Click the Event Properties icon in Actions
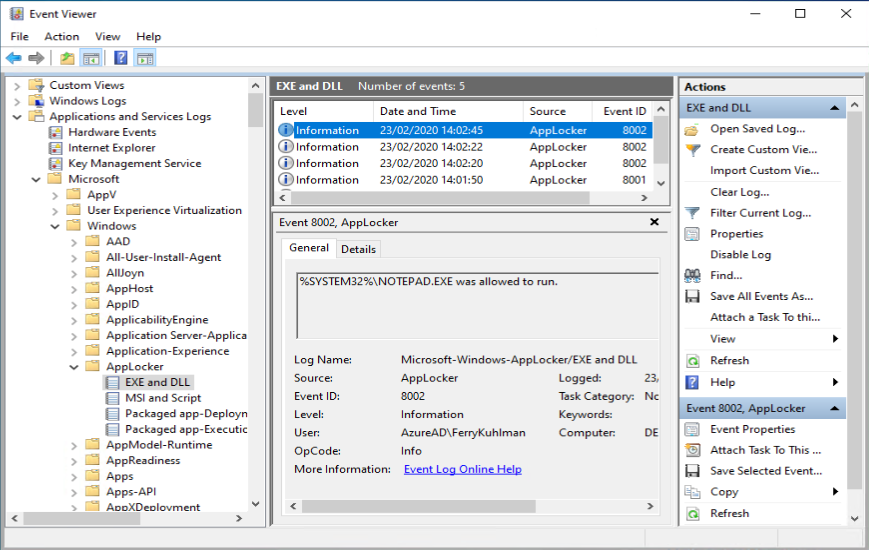The height and width of the screenshot is (550, 869). (x=692, y=429)
